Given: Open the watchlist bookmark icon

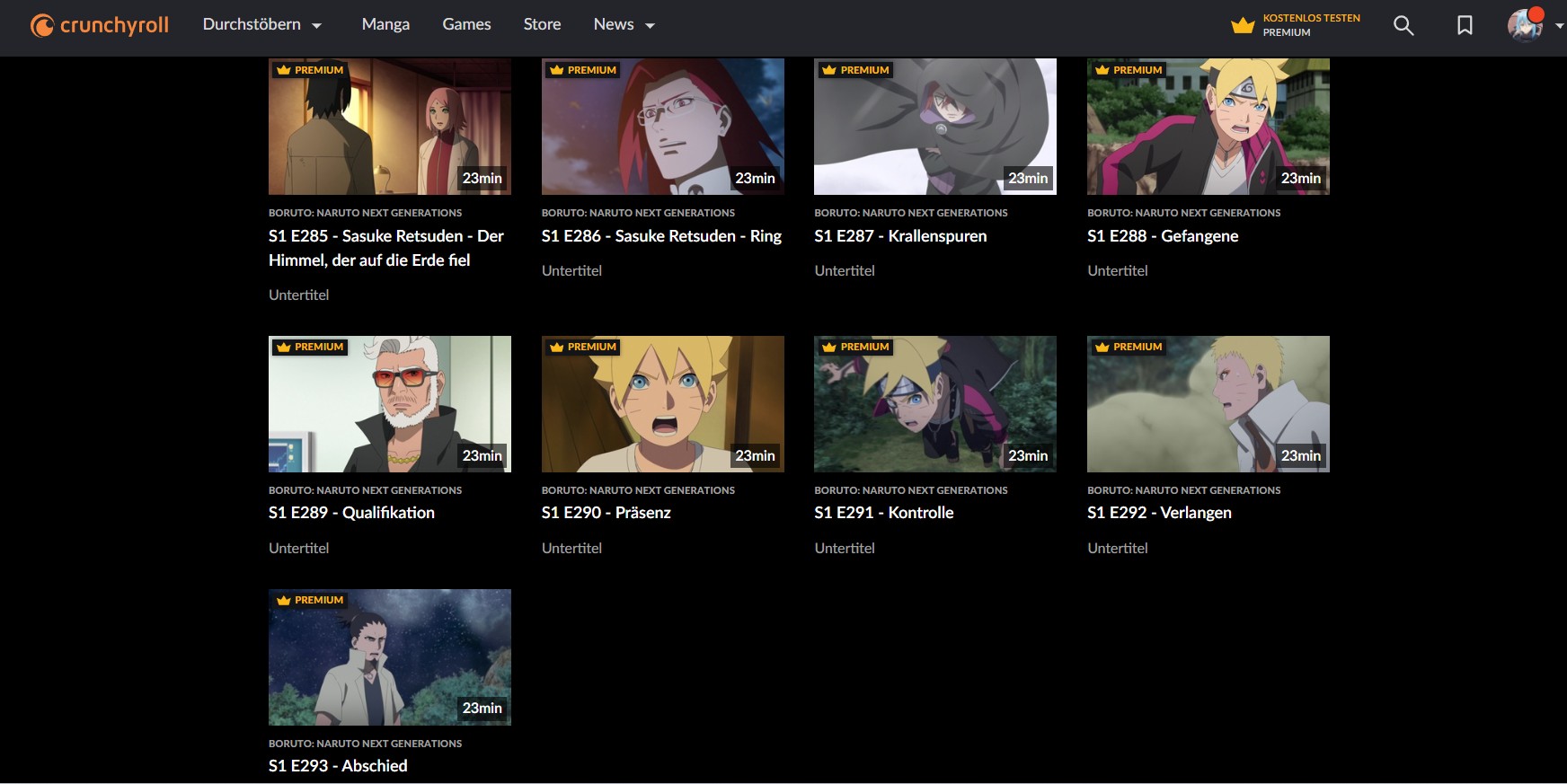Looking at the screenshot, I should [x=1465, y=25].
